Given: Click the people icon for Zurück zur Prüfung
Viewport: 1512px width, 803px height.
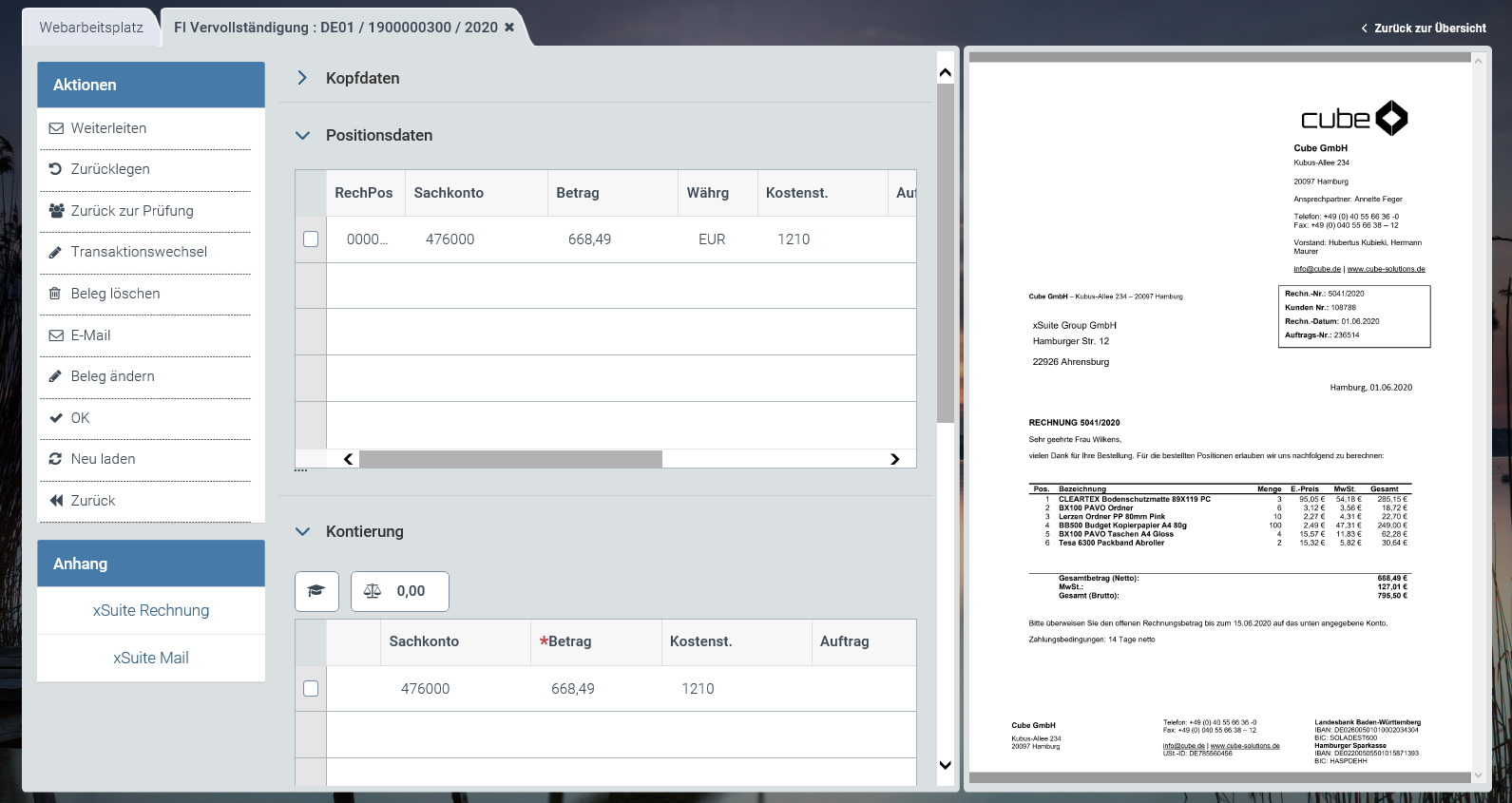Looking at the screenshot, I should (x=56, y=211).
